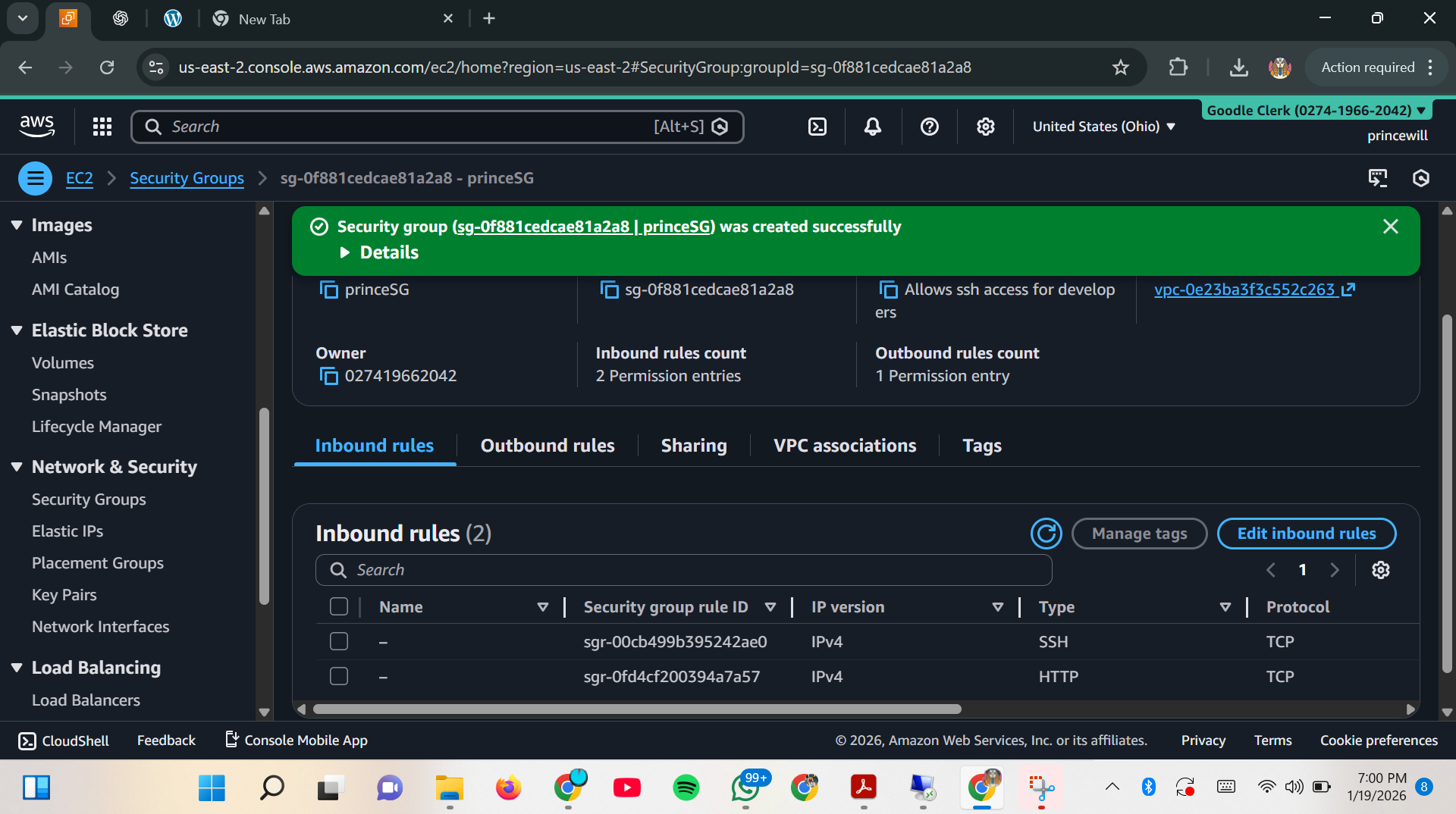Collapse the Load Balancing section
This screenshot has height=814, width=1456.
[x=17, y=668]
